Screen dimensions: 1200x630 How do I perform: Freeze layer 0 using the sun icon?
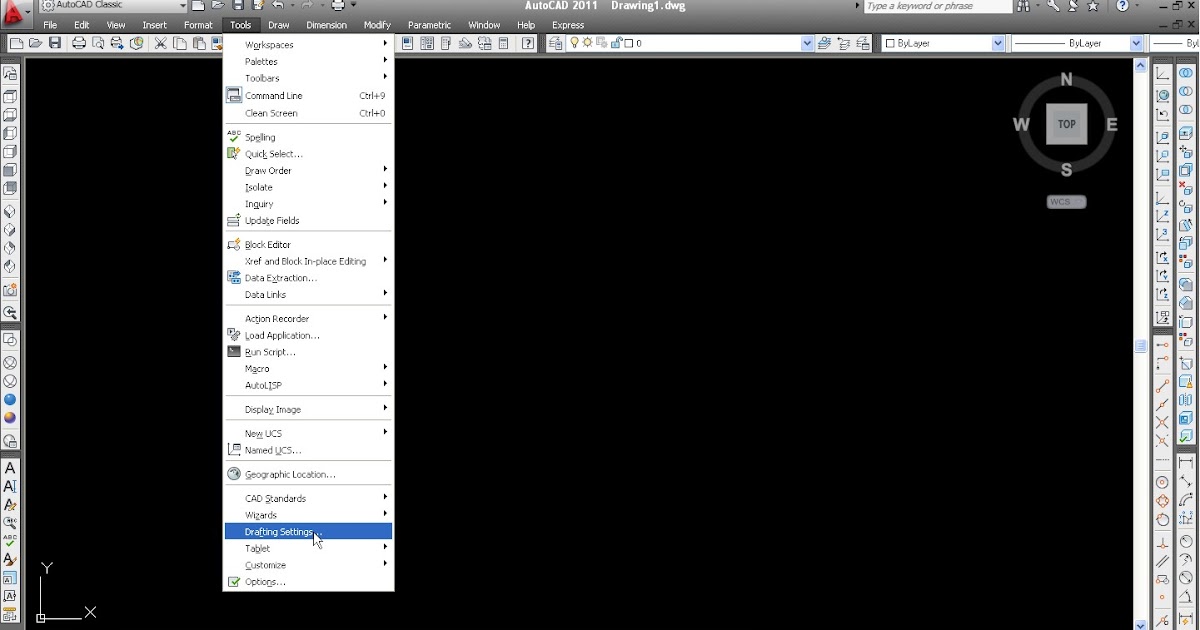587,43
